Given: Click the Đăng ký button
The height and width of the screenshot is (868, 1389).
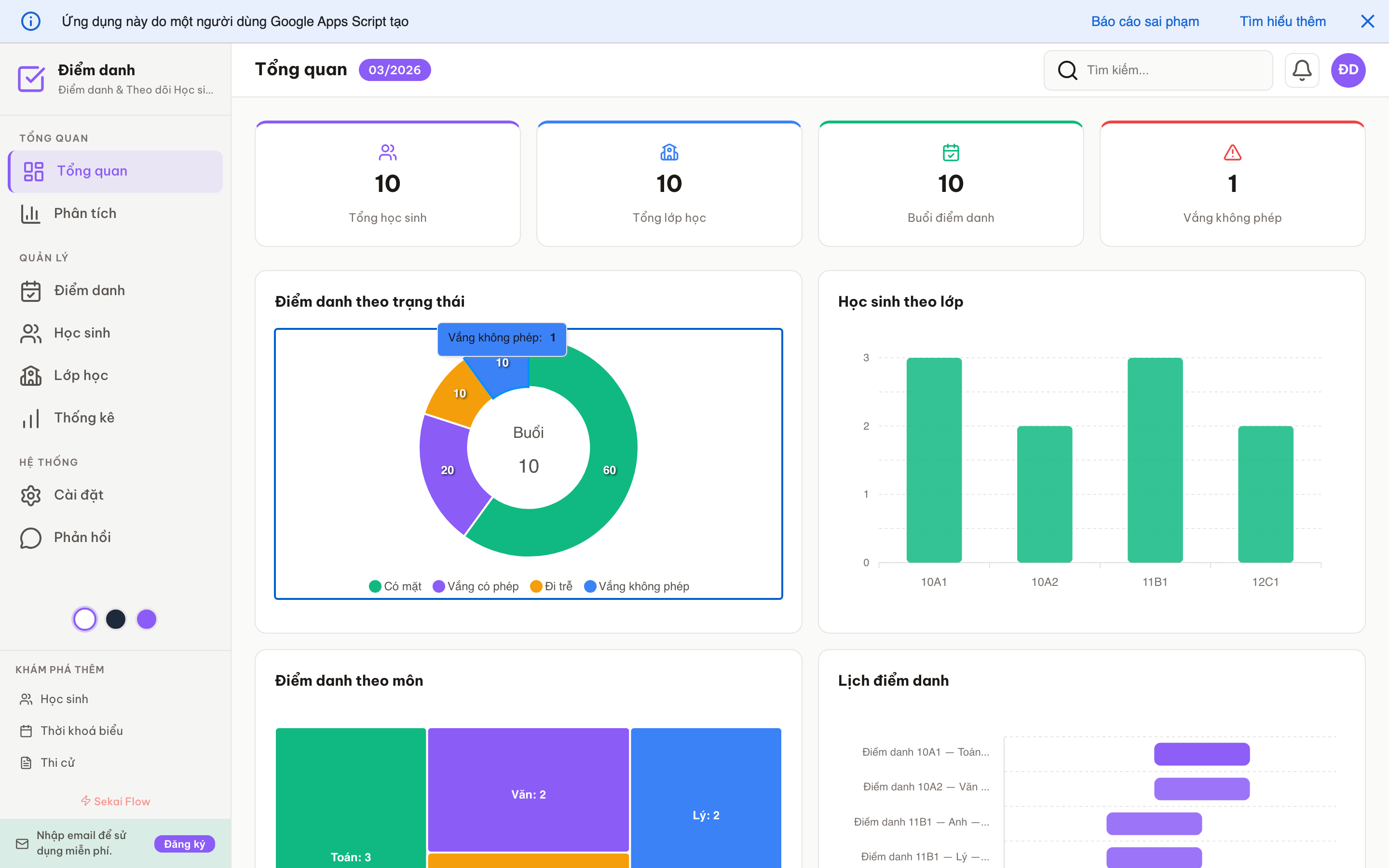Looking at the screenshot, I should (x=184, y=843).
